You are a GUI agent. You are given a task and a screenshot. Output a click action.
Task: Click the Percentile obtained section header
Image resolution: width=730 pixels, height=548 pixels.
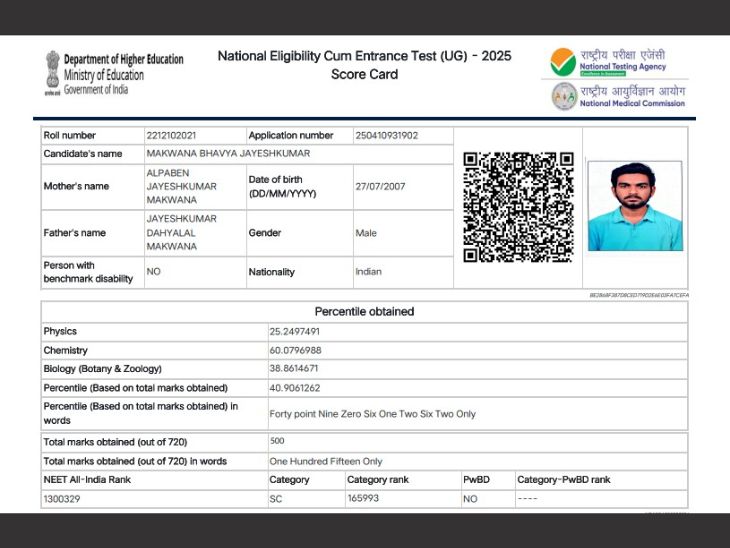coord(364,312)
